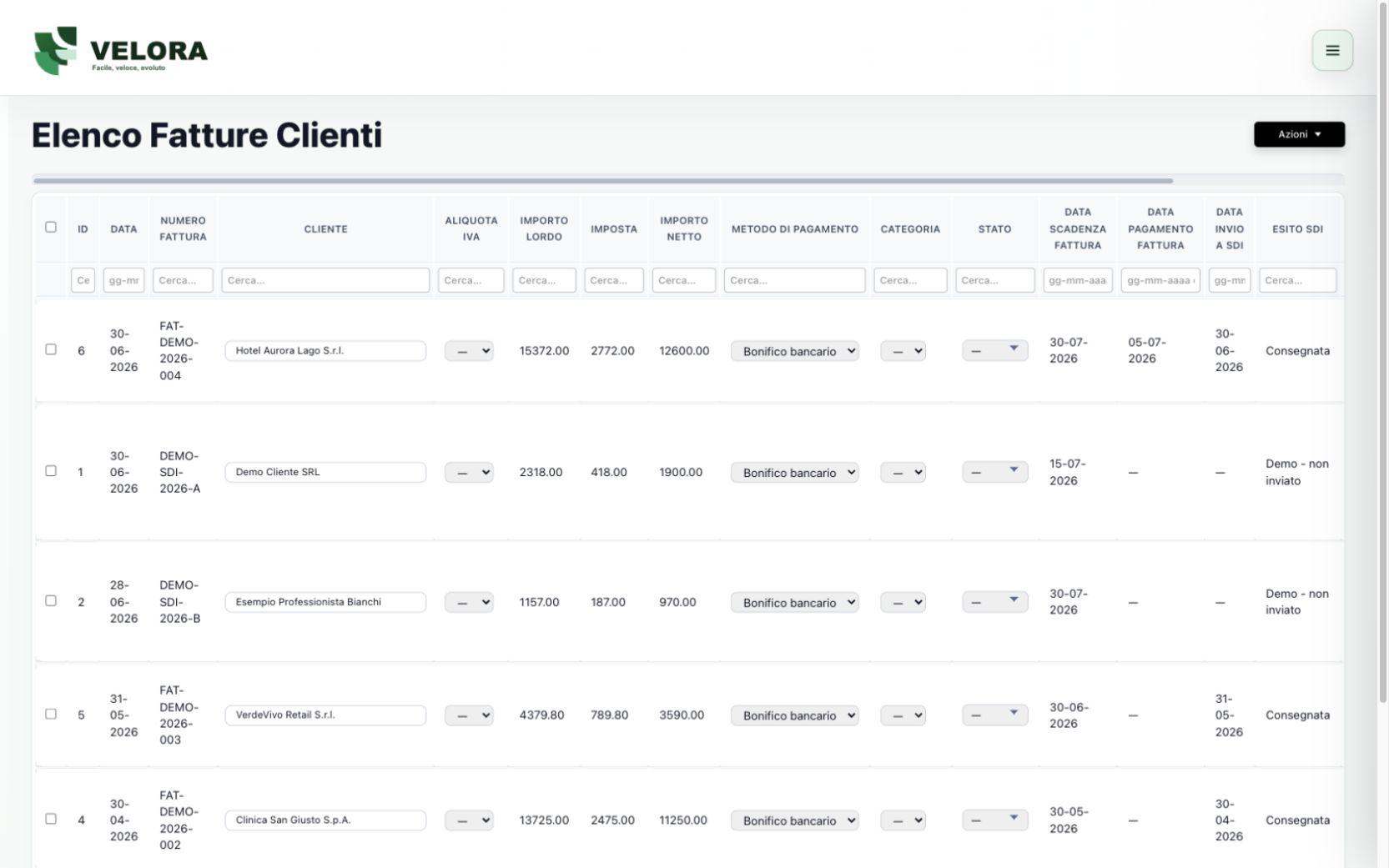
Task: Expand Stato dropdown for VerdeVivo Retail row
Action: [994, 715]
